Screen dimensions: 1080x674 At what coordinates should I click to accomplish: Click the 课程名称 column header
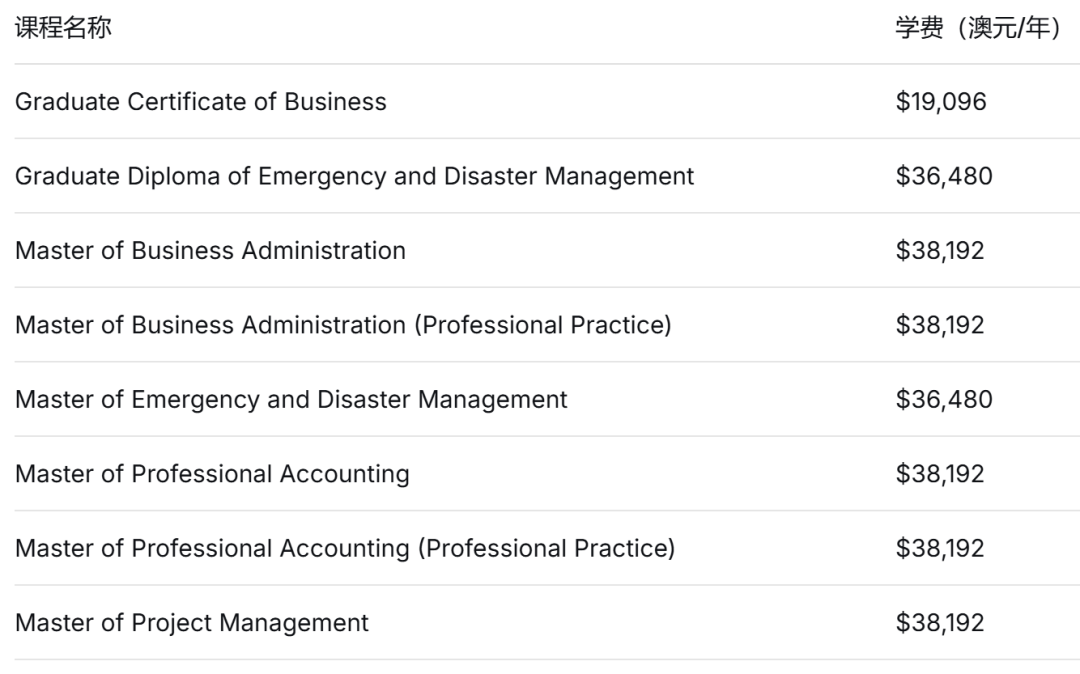pyautogui.click(x=63, y=28)
